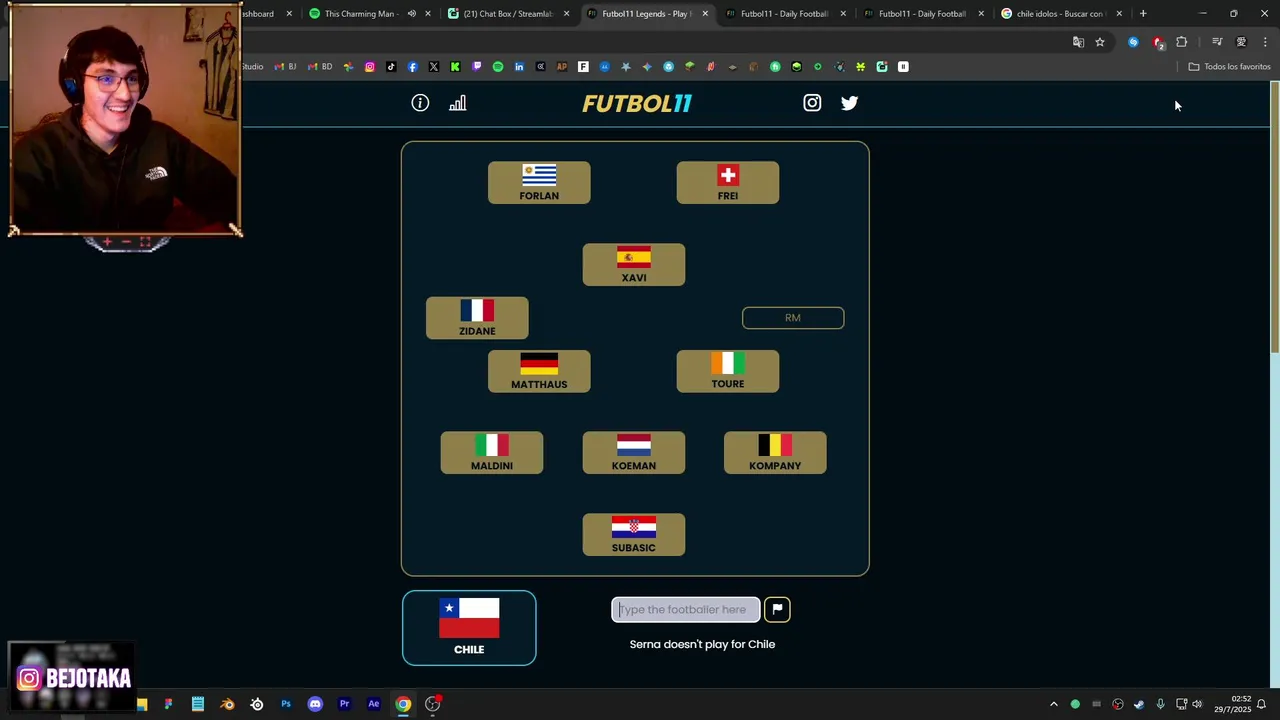
Task: Open Figma from taskbar
Action: (x=168, y=704)
